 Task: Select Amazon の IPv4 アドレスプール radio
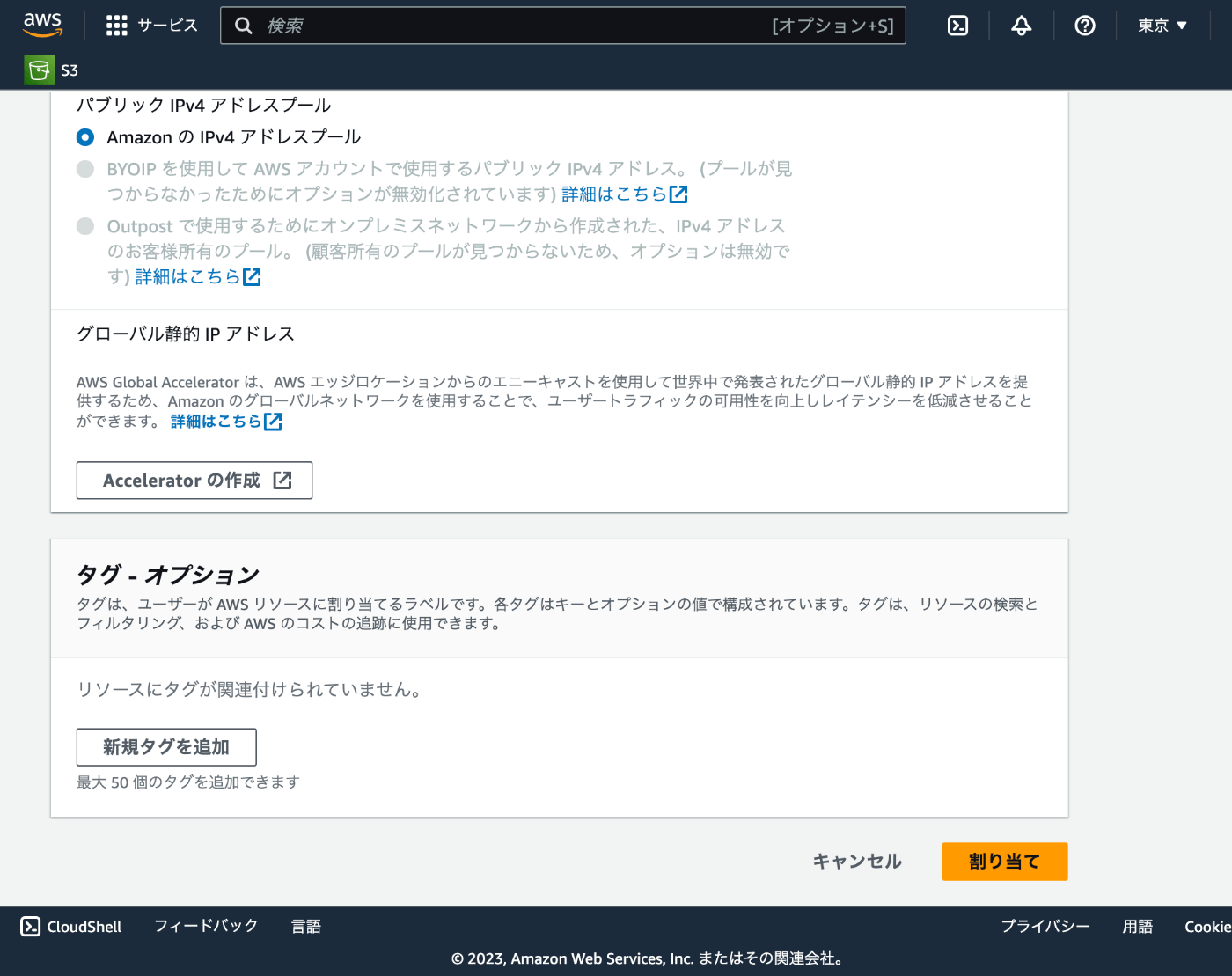(85, 137)
